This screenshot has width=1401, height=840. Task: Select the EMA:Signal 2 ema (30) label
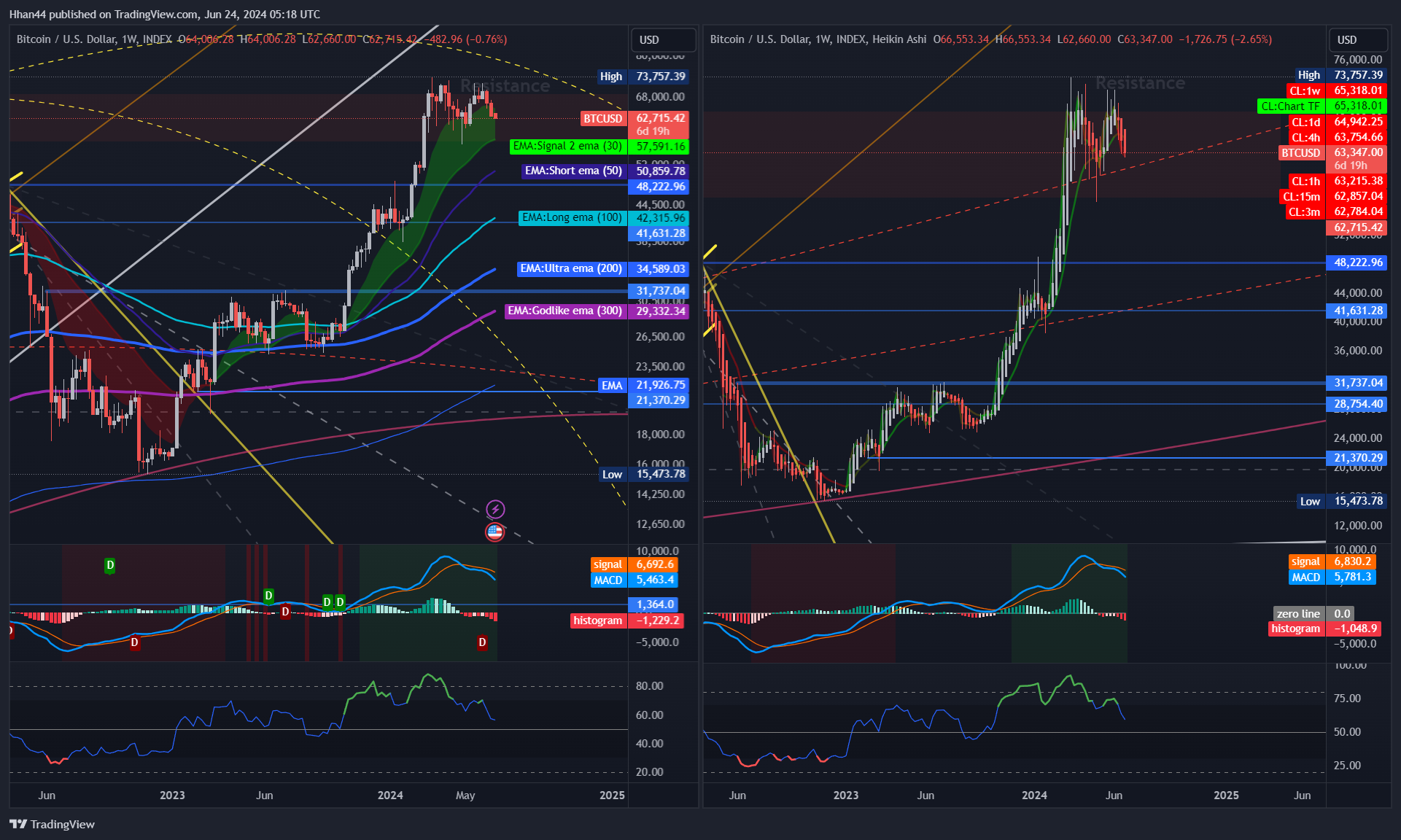599,147
